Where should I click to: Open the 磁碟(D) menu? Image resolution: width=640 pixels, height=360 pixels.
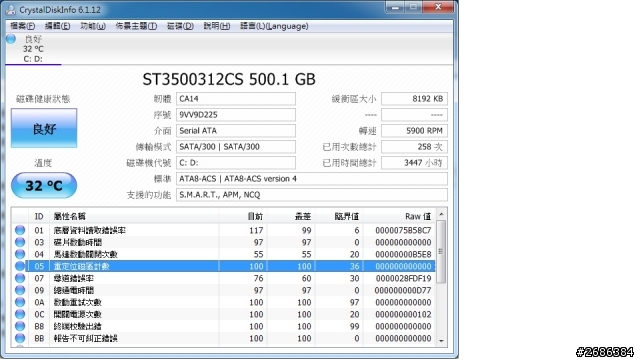click(x=180, y=26)
